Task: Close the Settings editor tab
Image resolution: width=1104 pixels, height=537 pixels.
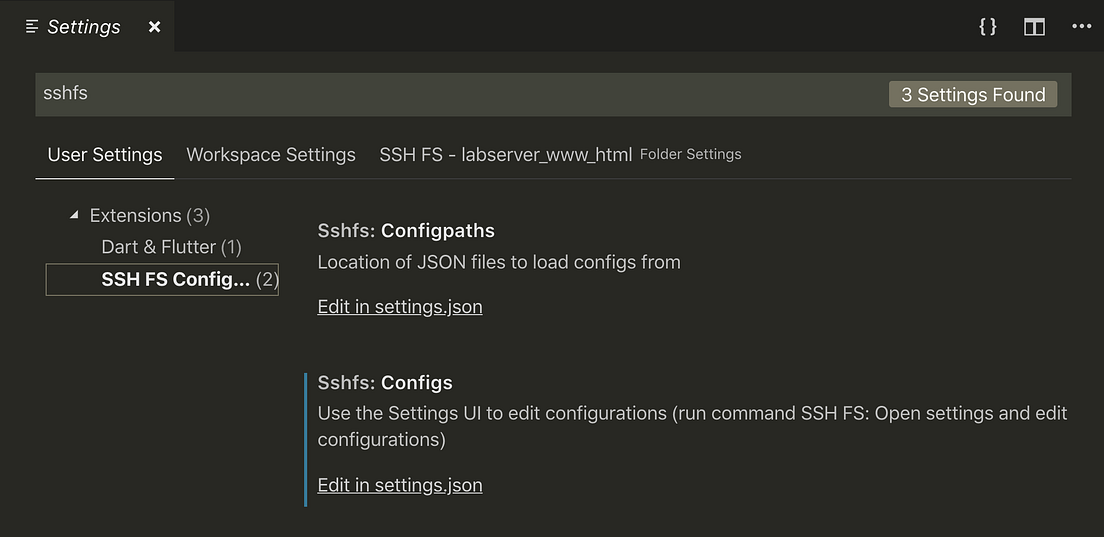Action: [154, 27]
